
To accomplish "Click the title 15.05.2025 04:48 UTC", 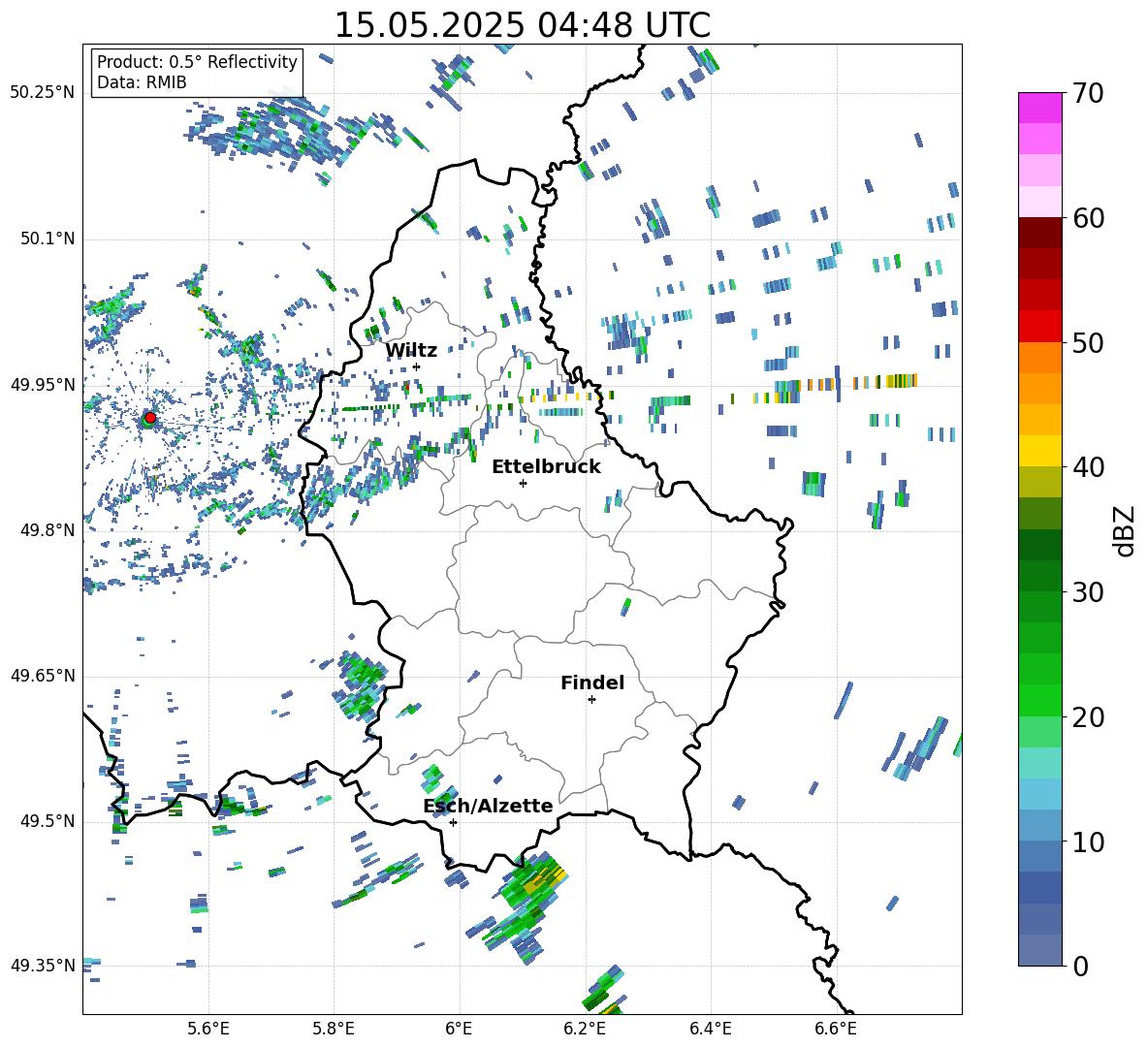I will tap(522, 25).
